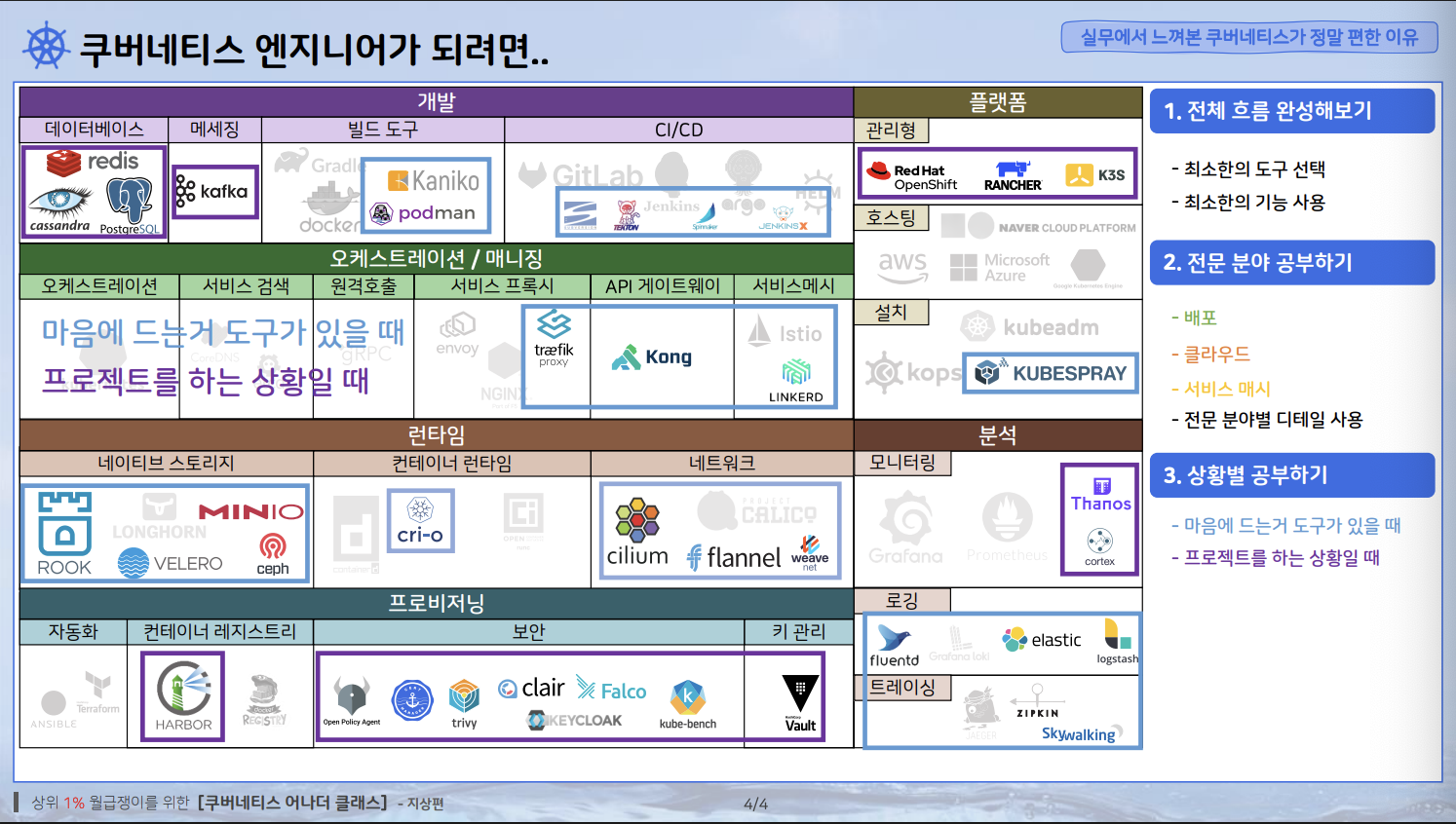Click the kube-bench logo
The height and width of the screenshot is (824, 1456).
click(688, 705)
